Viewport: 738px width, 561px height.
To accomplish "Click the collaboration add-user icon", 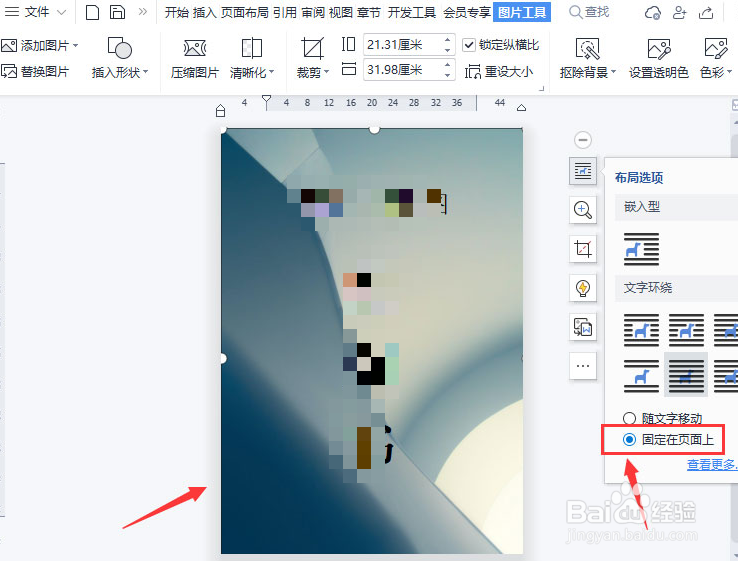I will pyautogui.click(x=679, y=12).
